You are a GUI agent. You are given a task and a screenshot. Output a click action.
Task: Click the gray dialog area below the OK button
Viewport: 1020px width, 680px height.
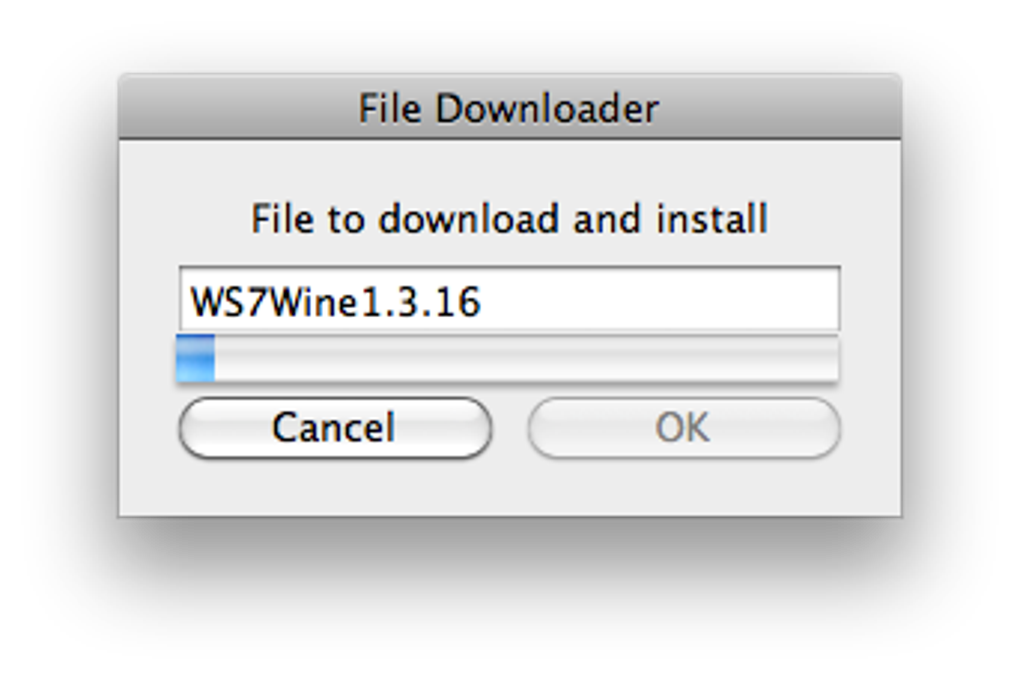tap(683, 488)
